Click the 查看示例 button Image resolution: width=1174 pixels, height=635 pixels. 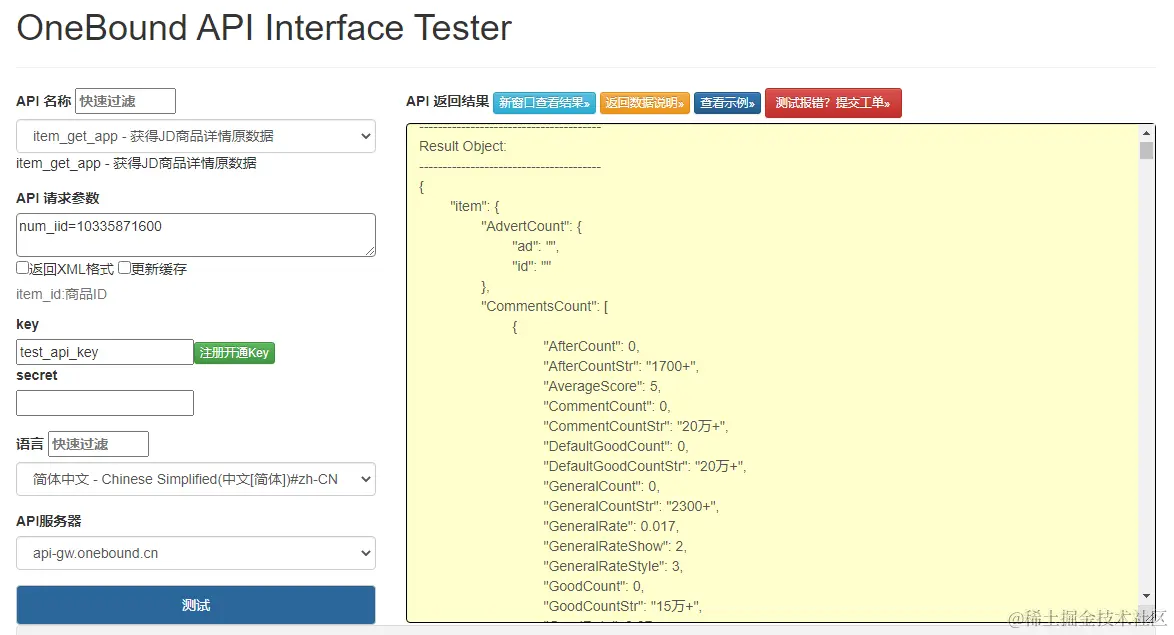pos(727,103)
